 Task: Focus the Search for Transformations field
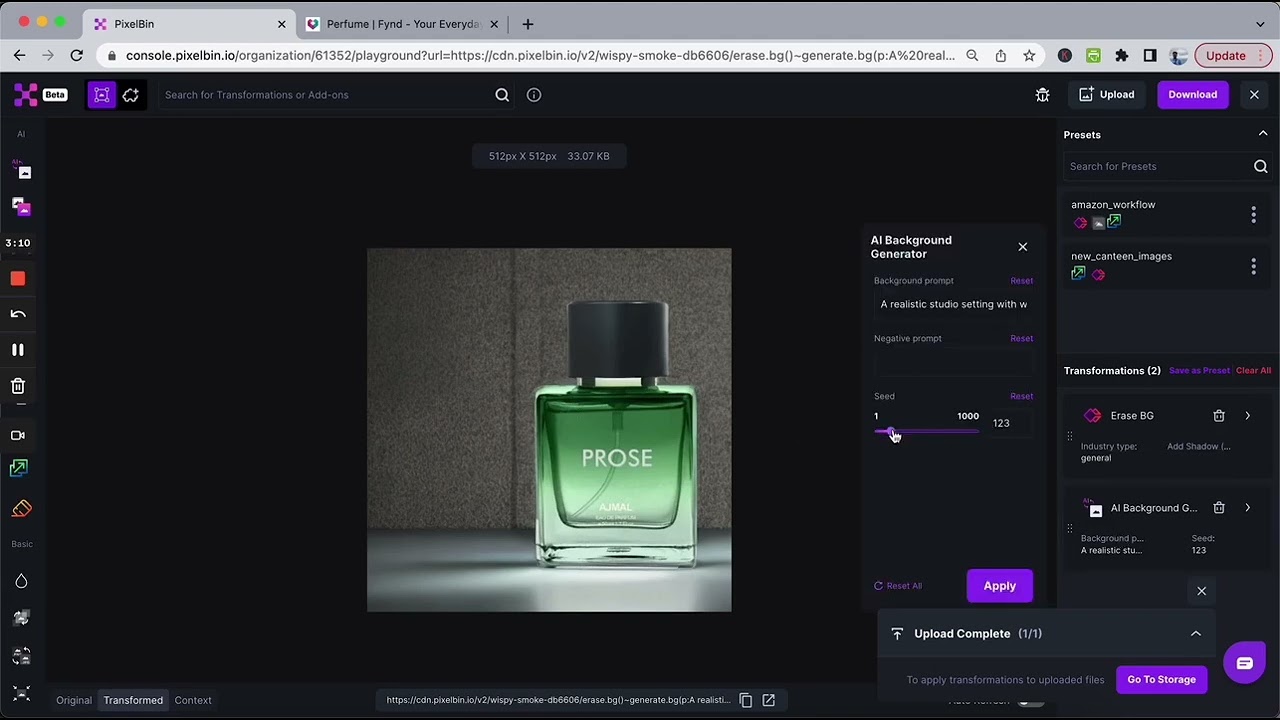coord(326,95)
